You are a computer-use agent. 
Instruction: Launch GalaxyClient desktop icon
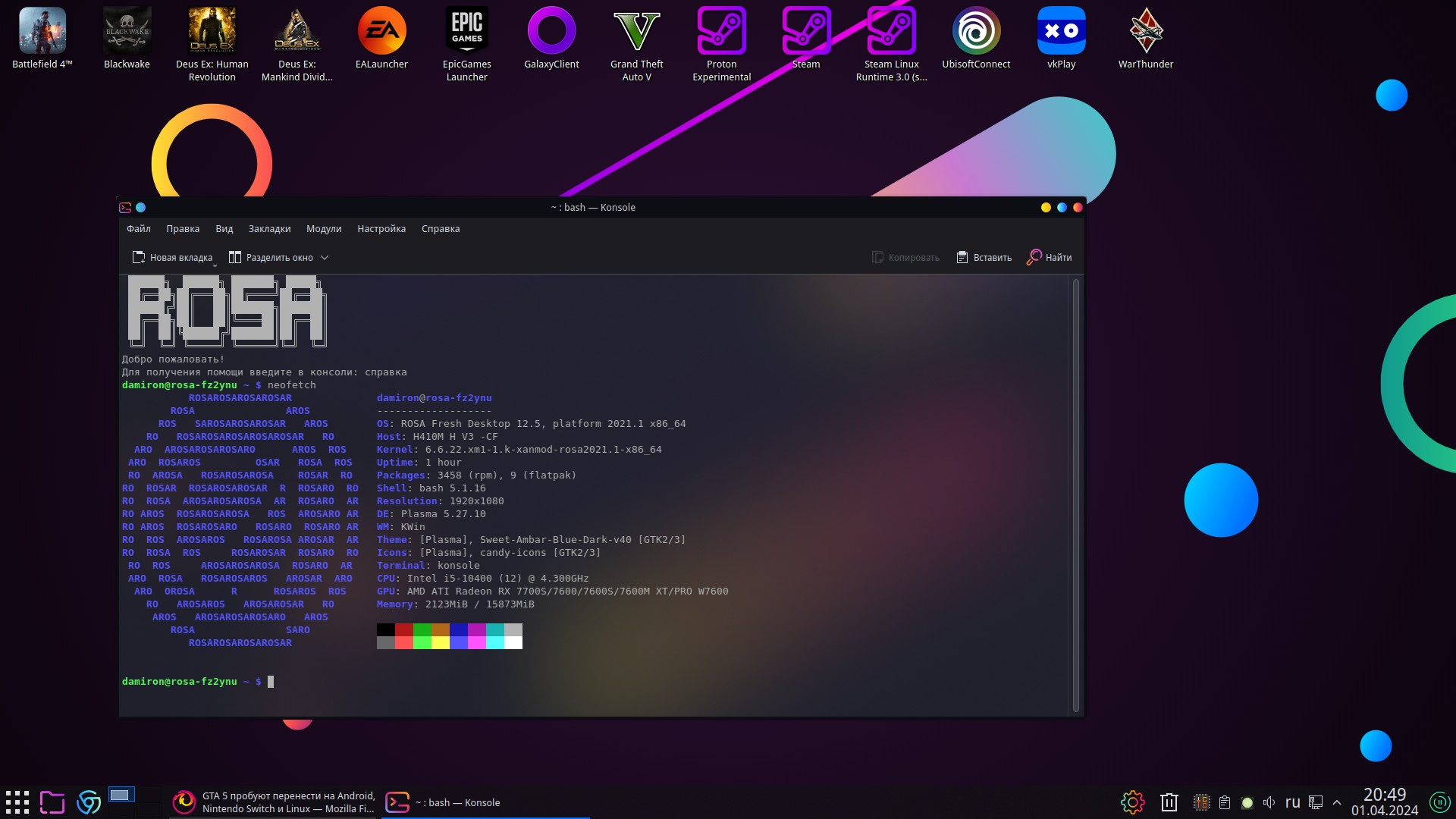[552, 38]
